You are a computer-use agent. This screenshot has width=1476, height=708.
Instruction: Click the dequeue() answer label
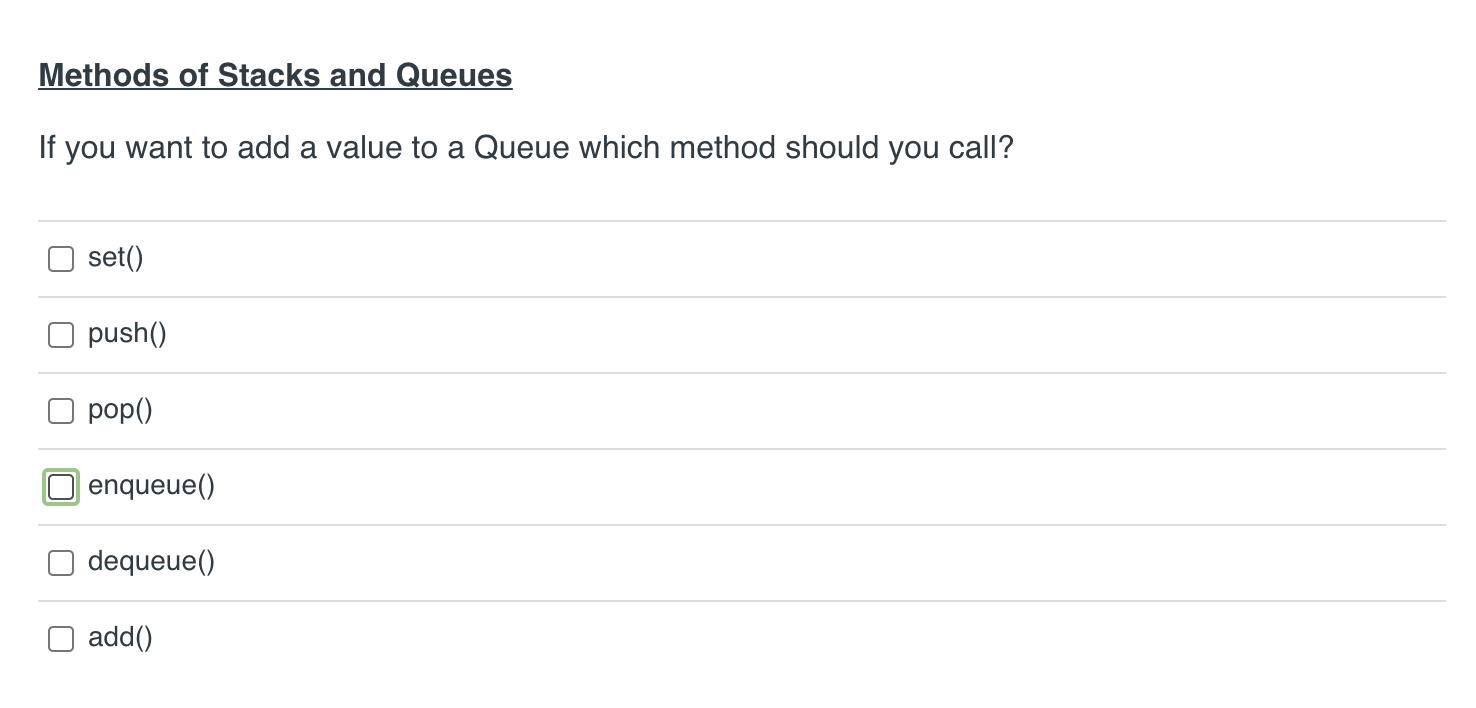(151, 561)
